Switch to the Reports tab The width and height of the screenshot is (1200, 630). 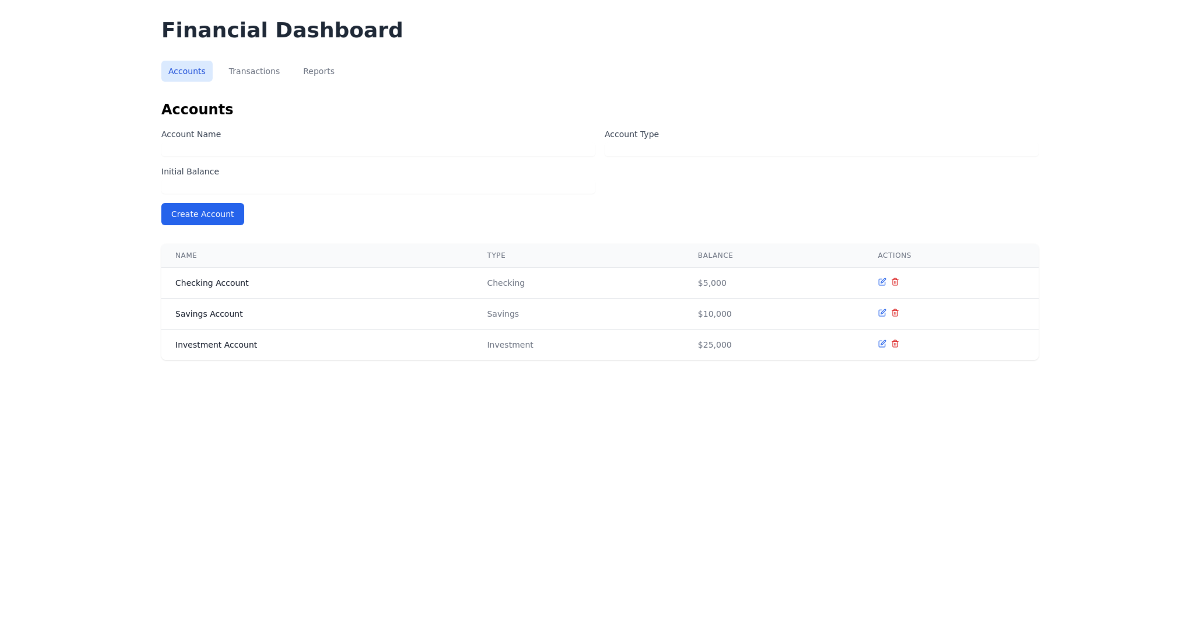coord(319,71)
